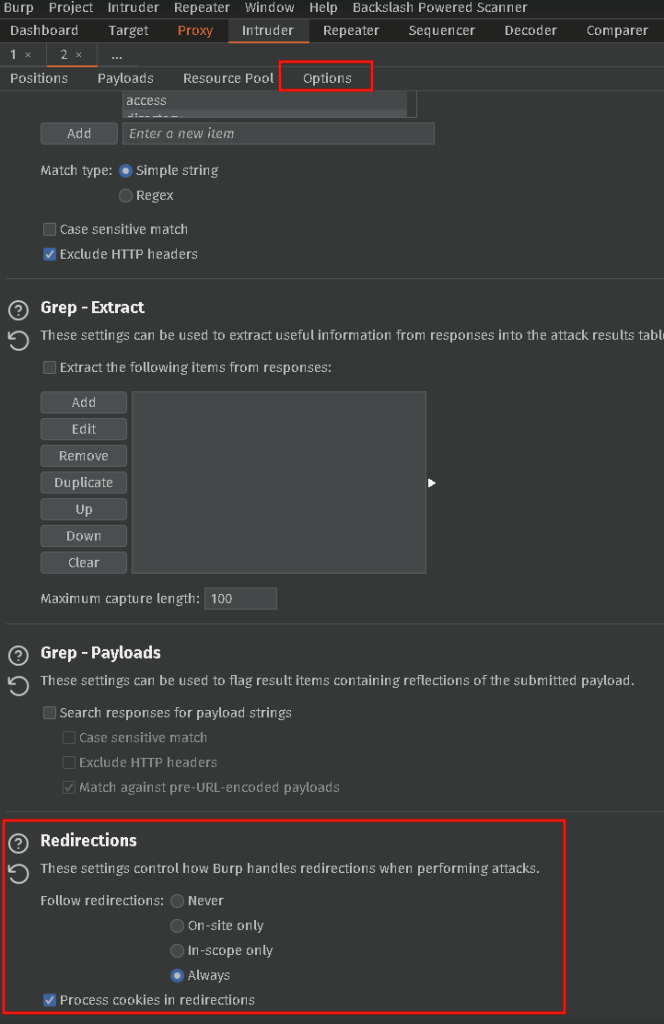Open the Repeater main tab
The image size is (664, 1024).
click(x=351, y=30)
